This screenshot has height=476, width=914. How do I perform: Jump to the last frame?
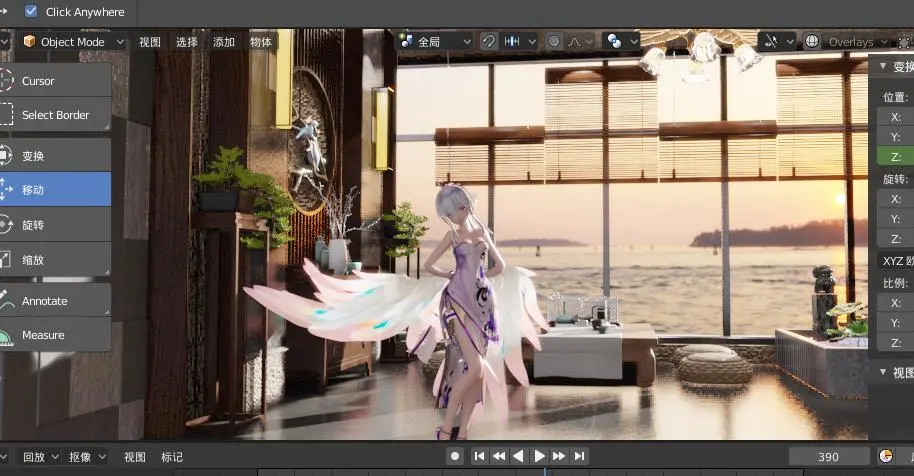pos(579,456)
